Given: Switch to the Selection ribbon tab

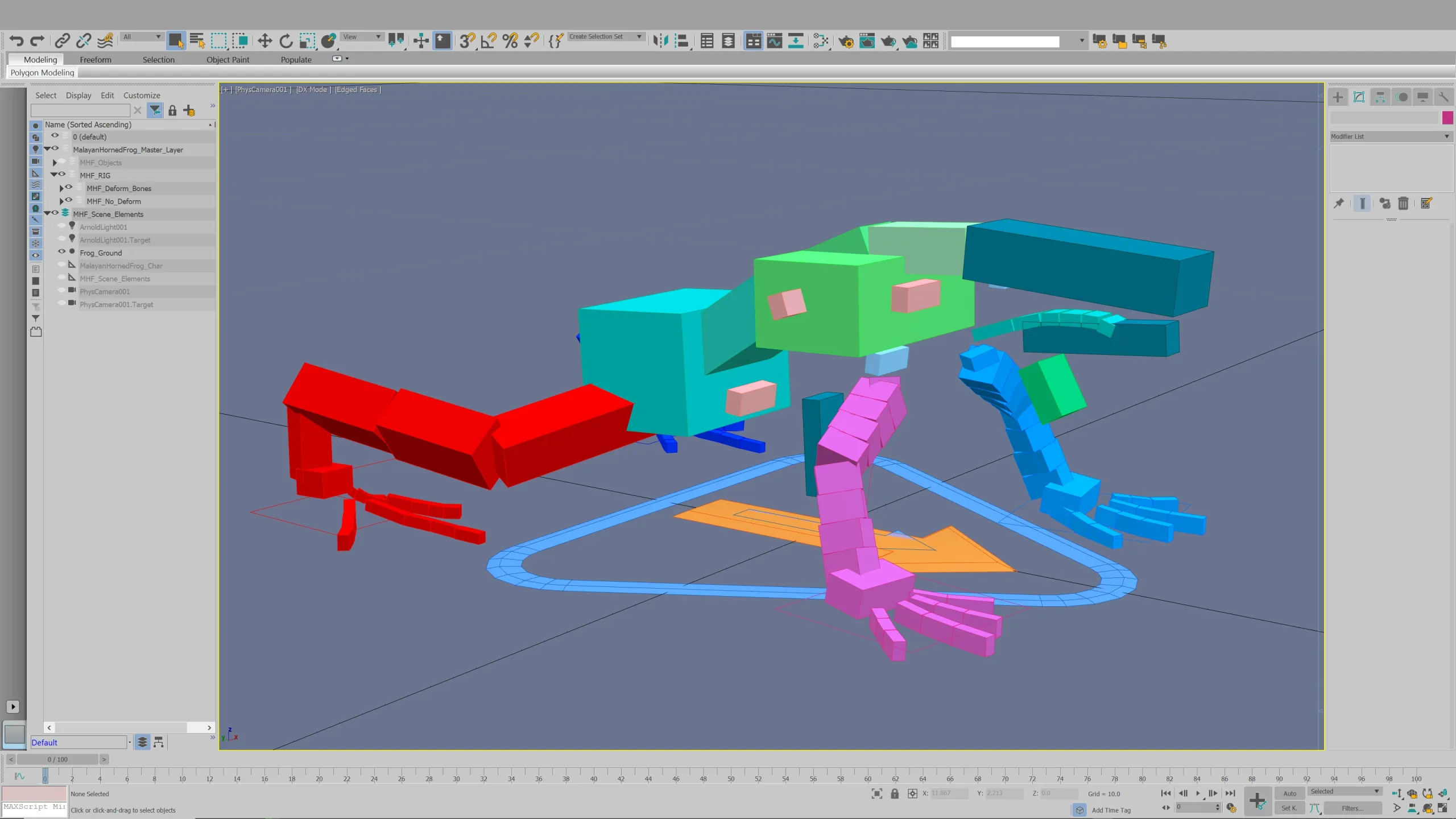Looking at the screenshot, I should [x=159, y=59].
